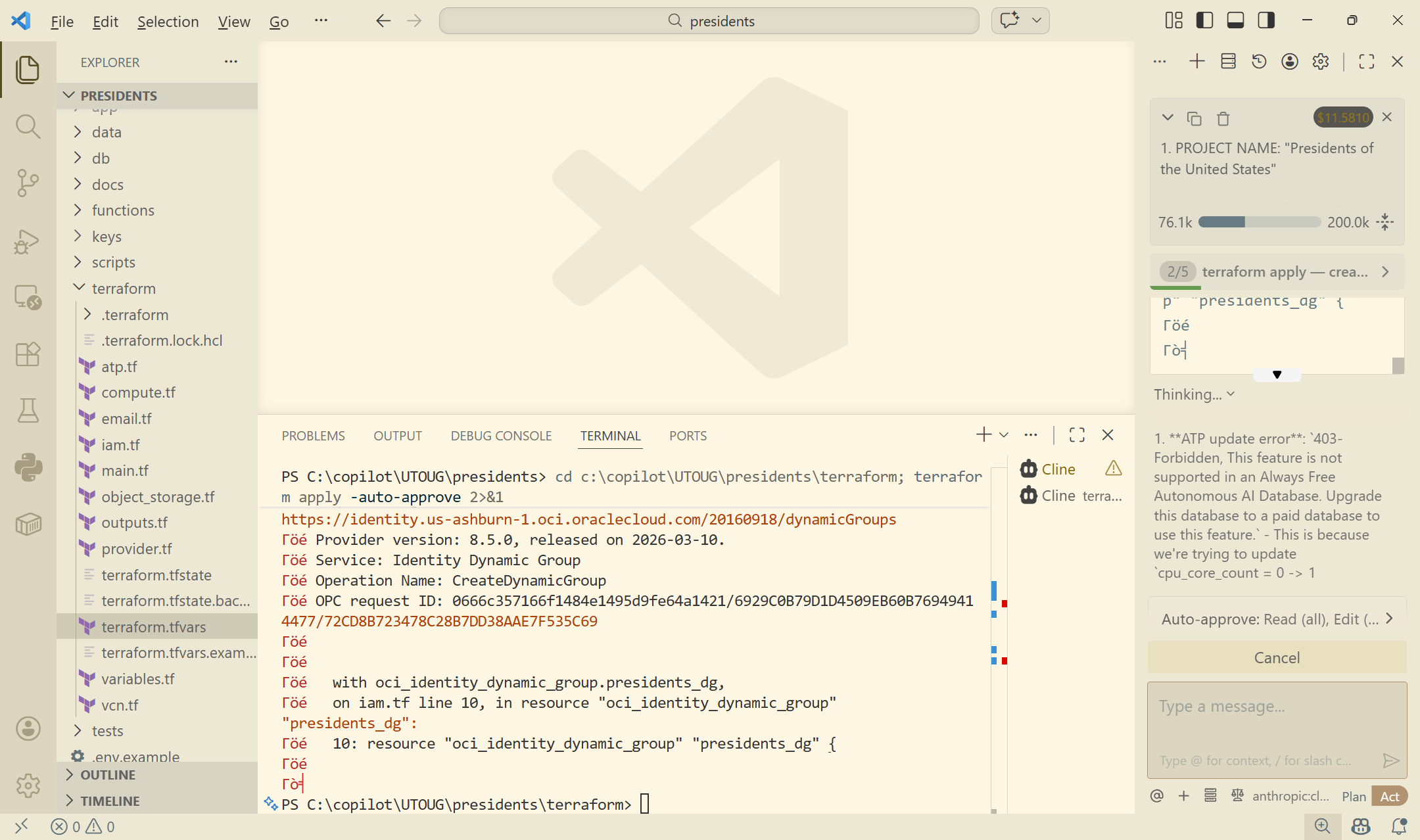Open Run and Debug view
The width and height of the screenshot is (1420, 840).
pyautogui.click(x=28, y=241)
